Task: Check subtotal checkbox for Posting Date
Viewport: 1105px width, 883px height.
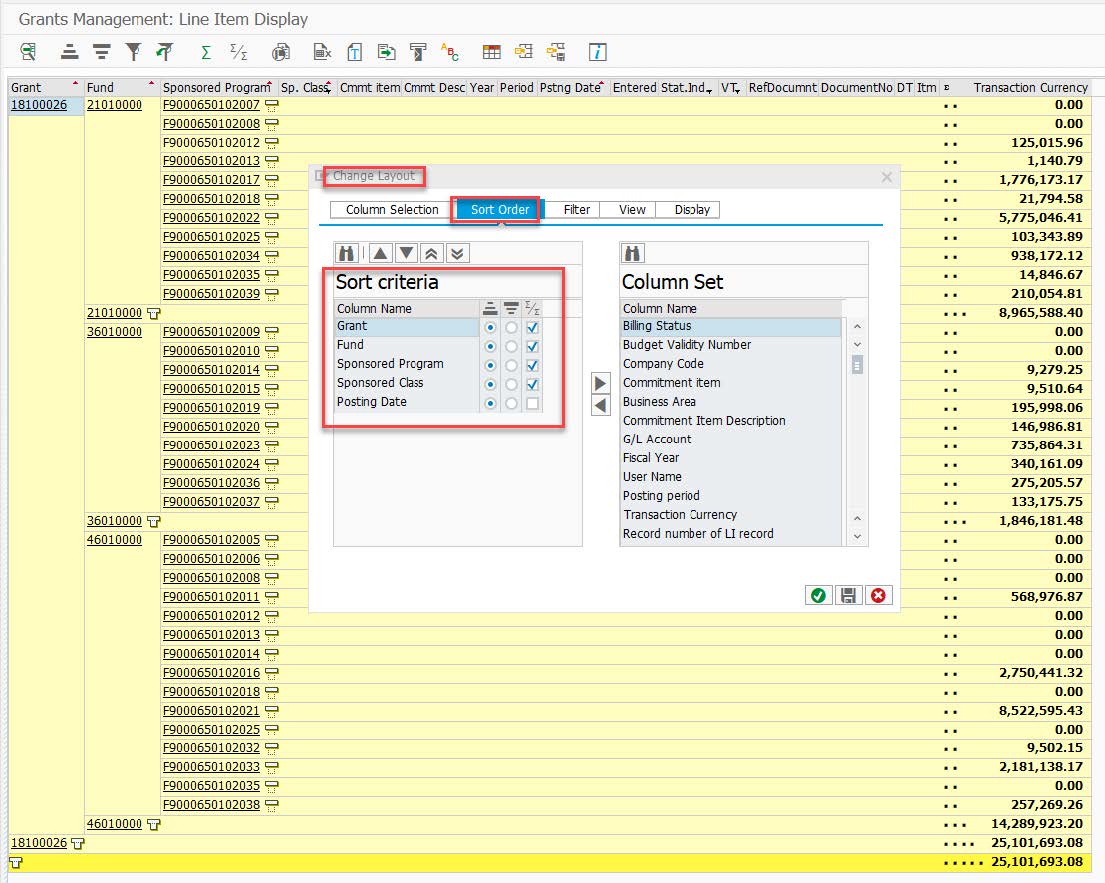Action: tap(533, 404)
